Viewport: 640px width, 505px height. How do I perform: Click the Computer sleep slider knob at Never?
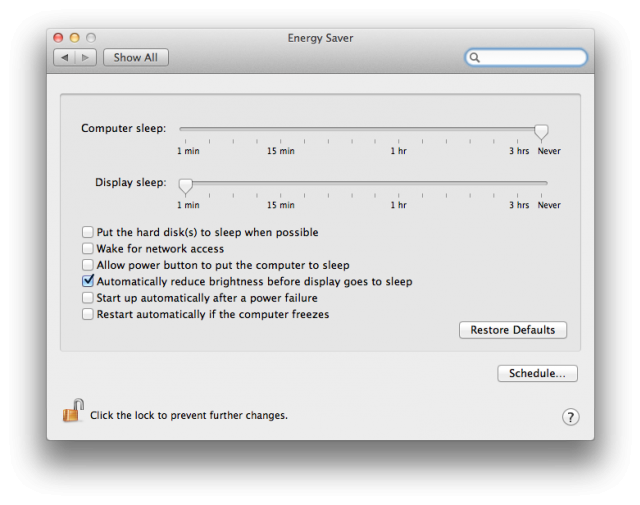pyautogui.click(x=541, y=132)
